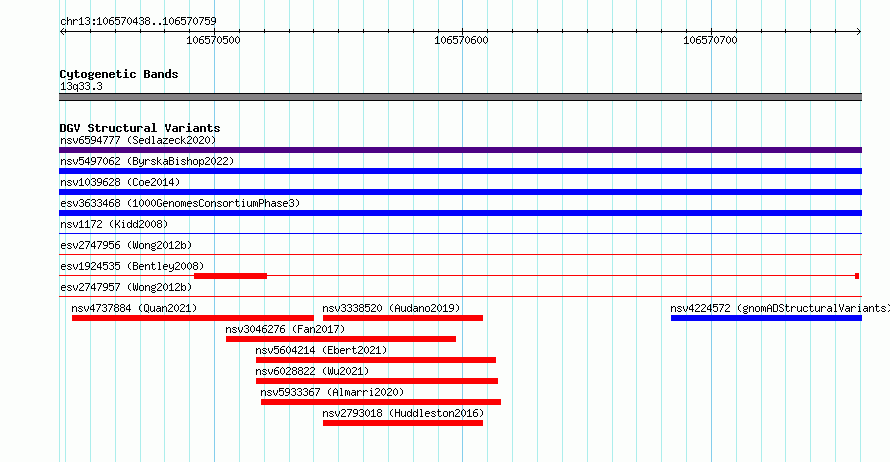Click the thin red line under esv2747957
Image resolution: width=890 pixels, height=462 pixels.
(x=460, y=296)
